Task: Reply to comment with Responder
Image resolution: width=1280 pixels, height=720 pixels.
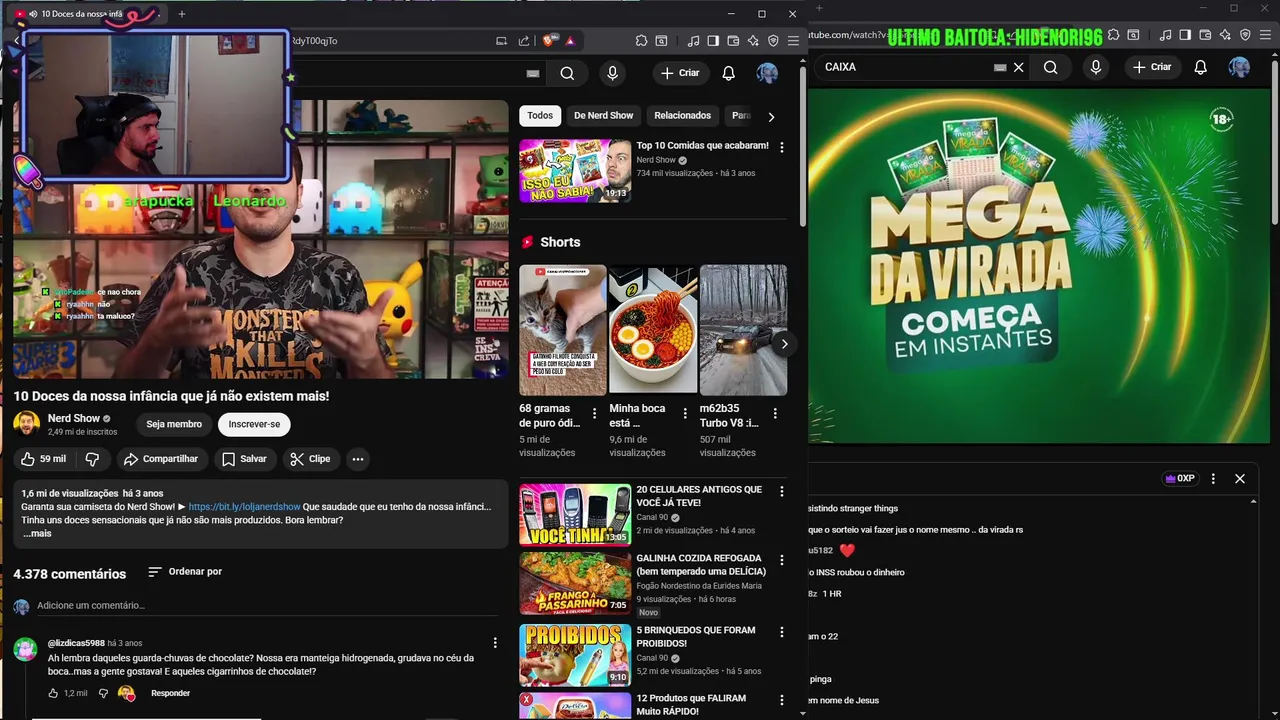Action: pyautogui.click(x=170, y=693)
